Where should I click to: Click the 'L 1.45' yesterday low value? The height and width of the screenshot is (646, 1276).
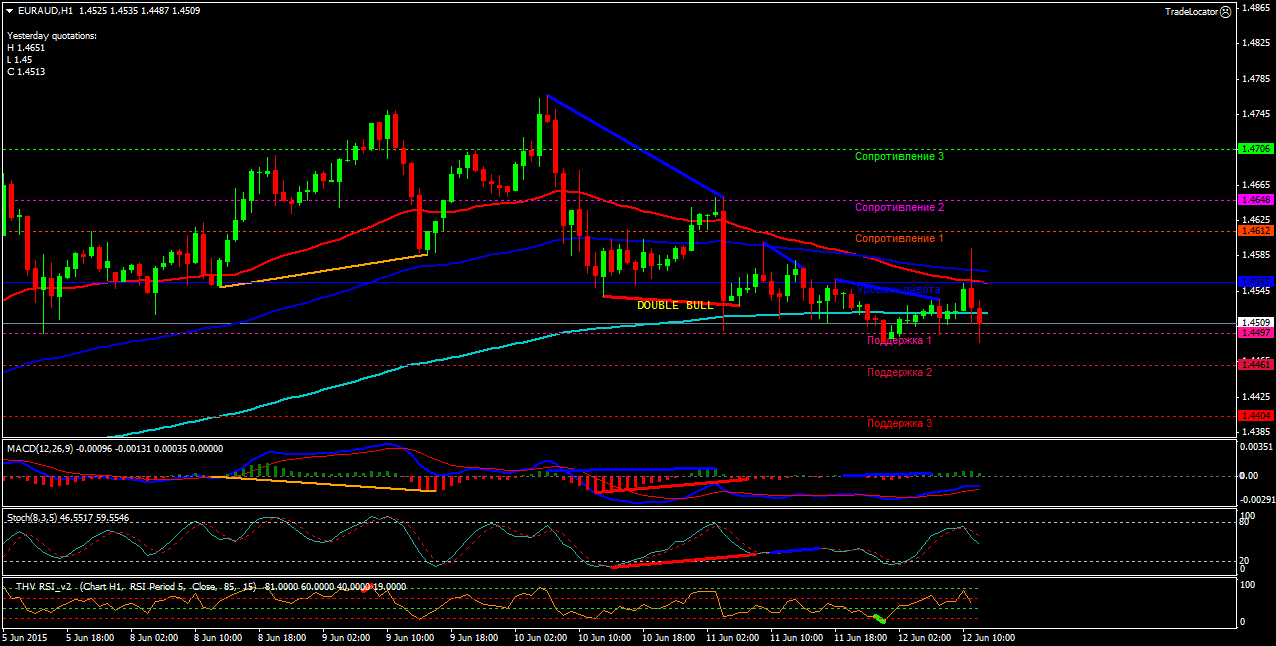click(20, 60)
